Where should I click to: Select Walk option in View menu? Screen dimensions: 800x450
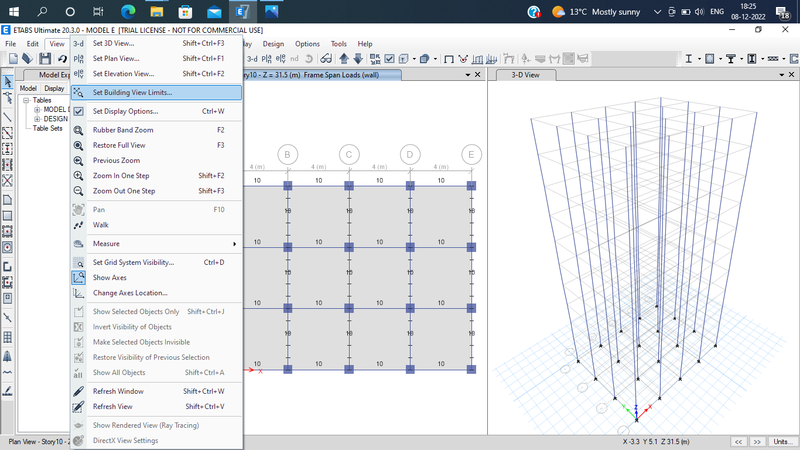(x=156, y=225)
